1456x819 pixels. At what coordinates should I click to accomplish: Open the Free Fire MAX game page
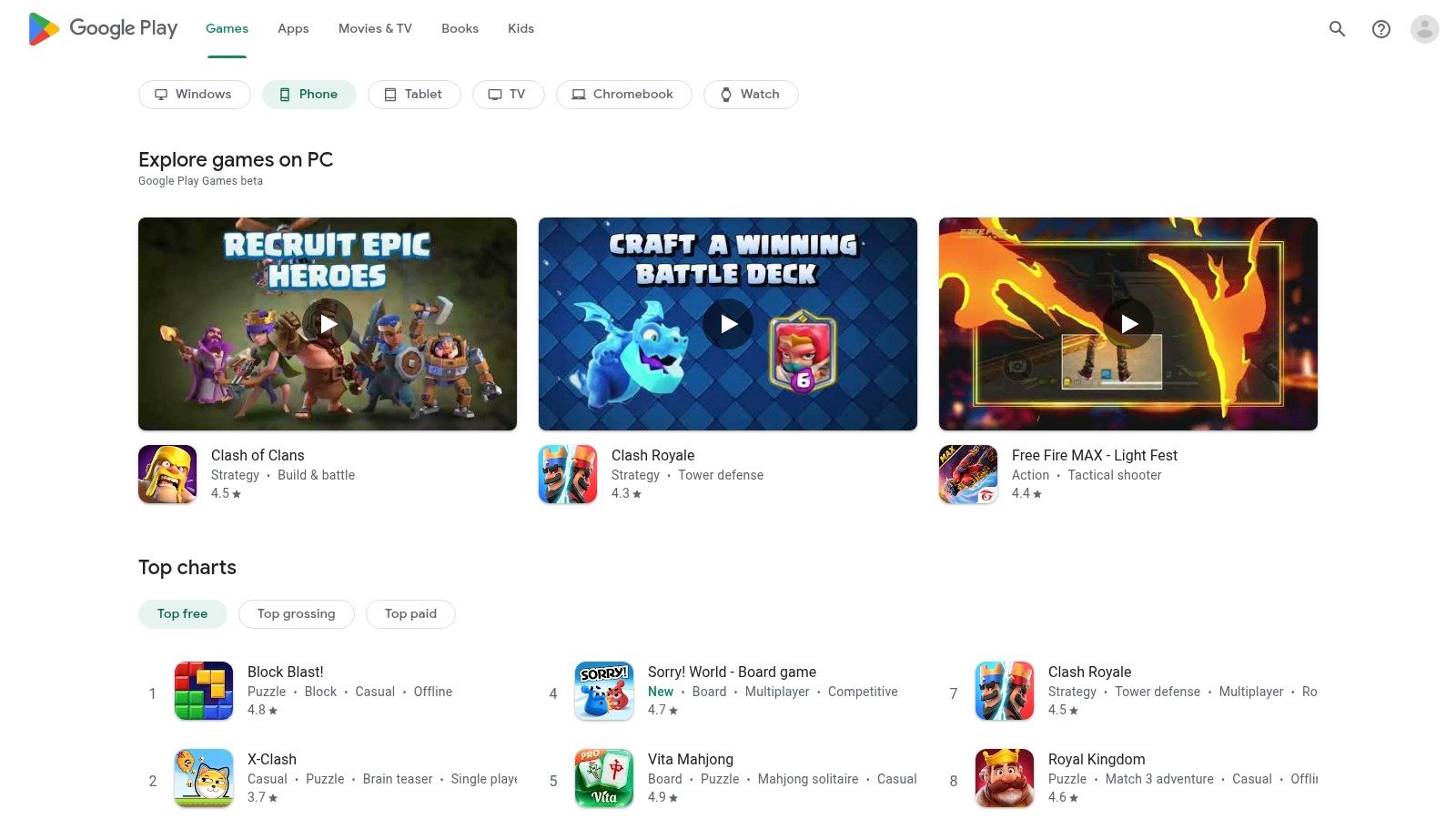click(1094, 455)
